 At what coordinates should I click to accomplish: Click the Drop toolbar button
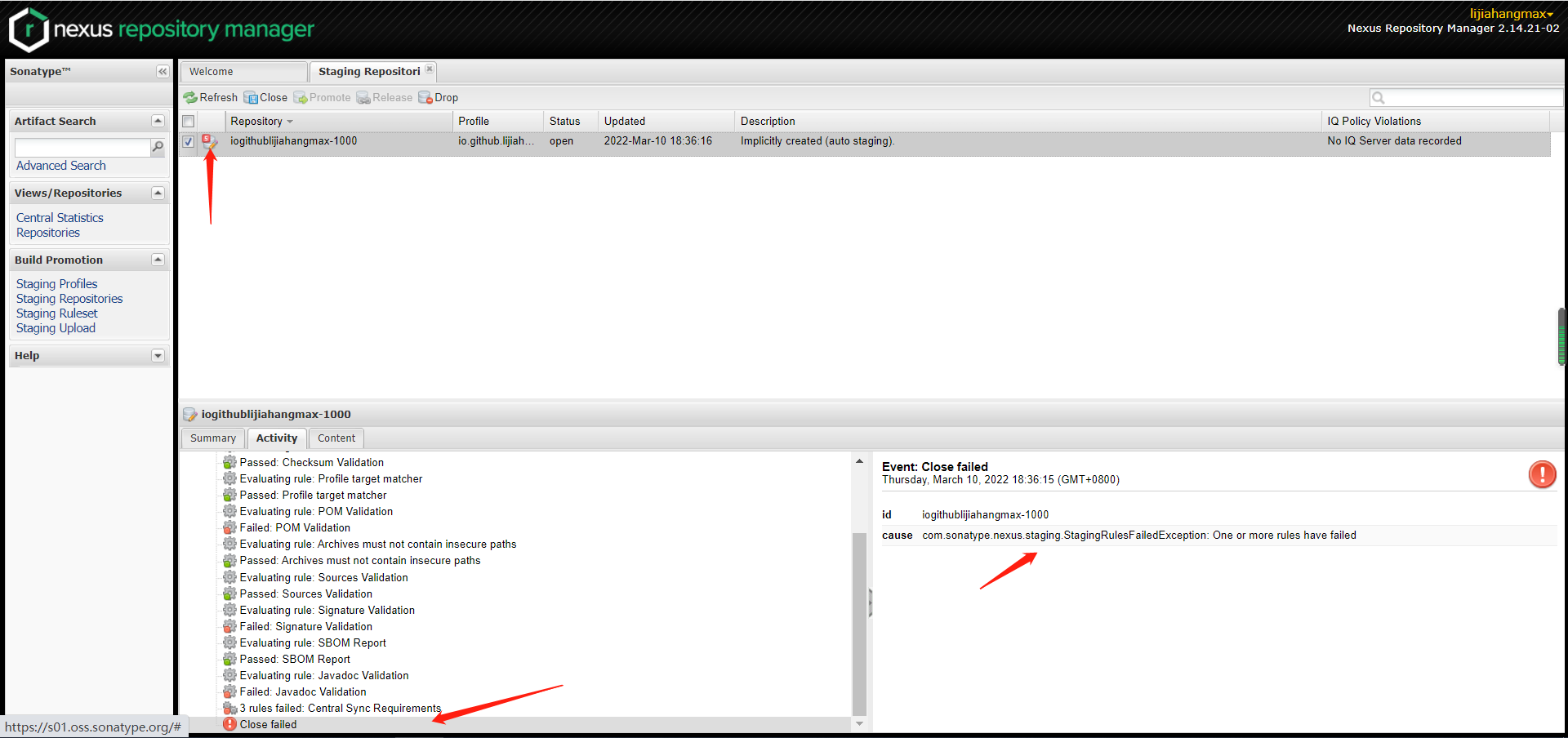click(x=439, y=97)
